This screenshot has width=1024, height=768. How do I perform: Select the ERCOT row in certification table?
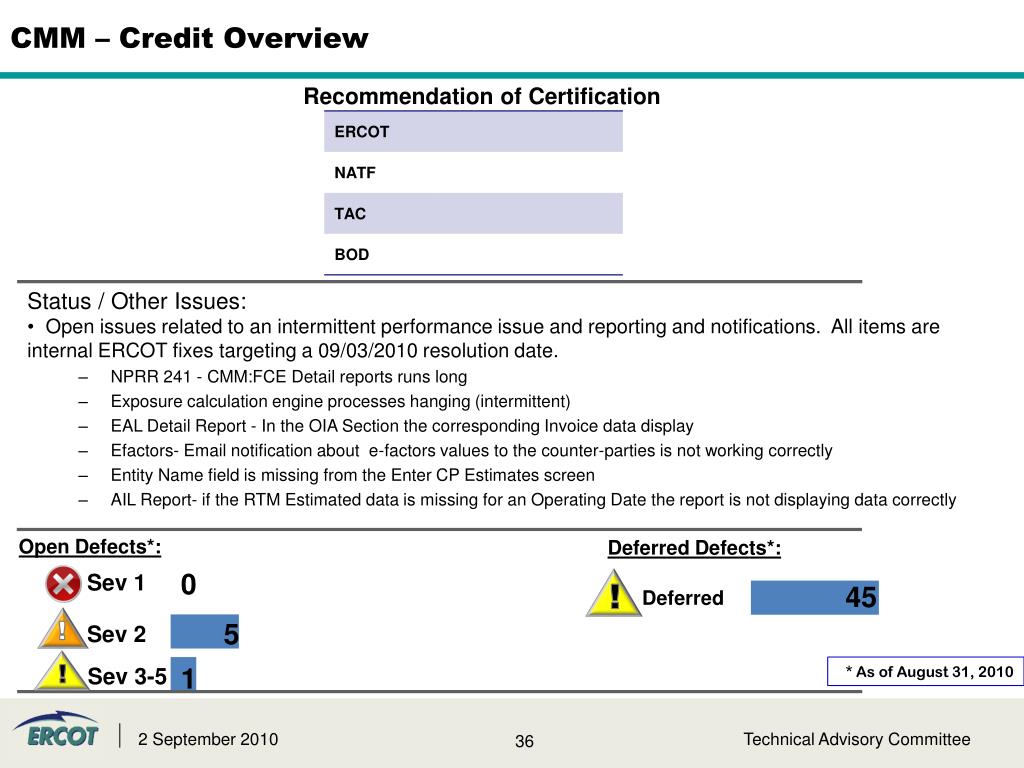click(x=473, y=132)
